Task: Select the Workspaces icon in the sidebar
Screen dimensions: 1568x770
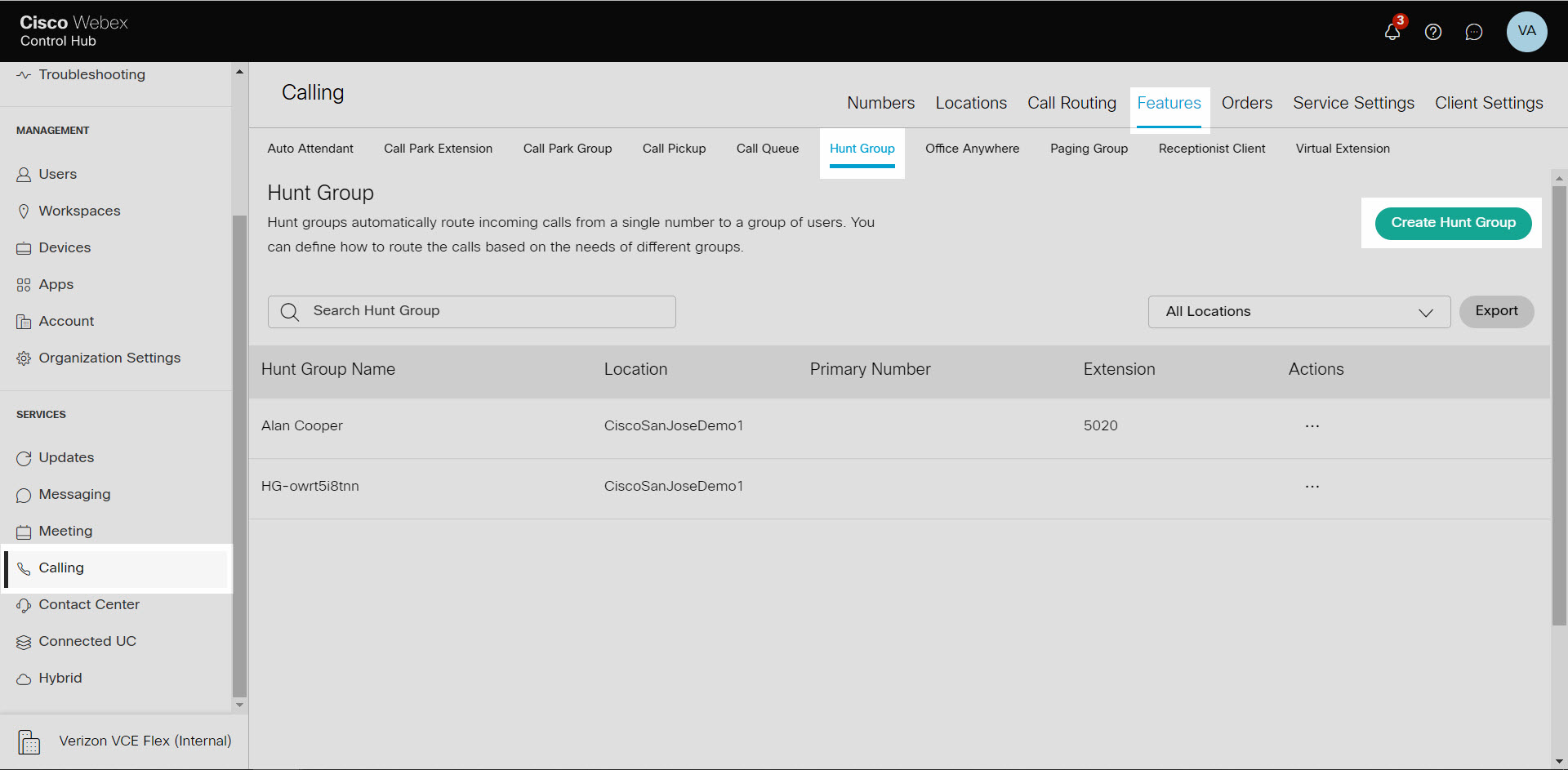Action: [24, 211]
